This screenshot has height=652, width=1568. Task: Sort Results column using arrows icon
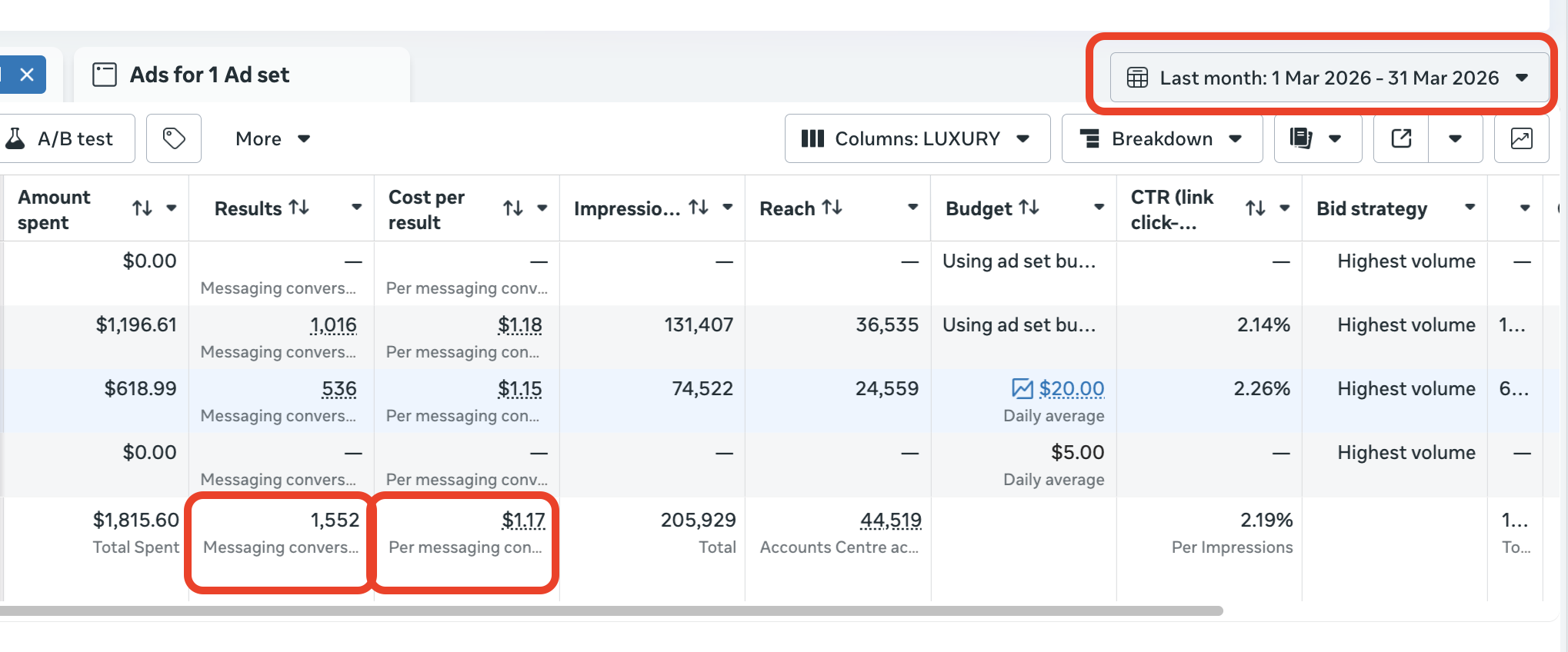[299, 208]
